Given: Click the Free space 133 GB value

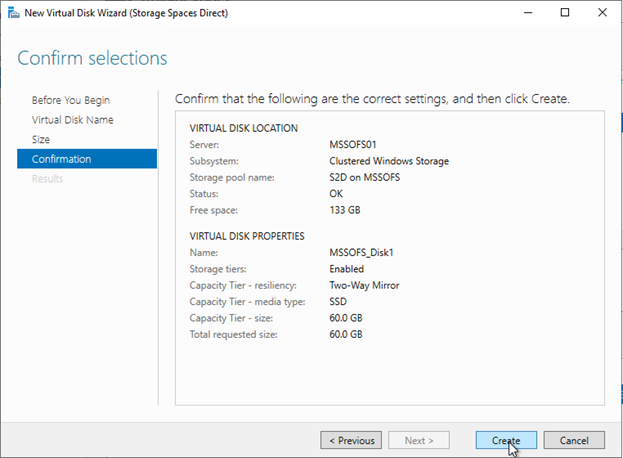Looking at the screenshot, I should (x=346, y=210).
